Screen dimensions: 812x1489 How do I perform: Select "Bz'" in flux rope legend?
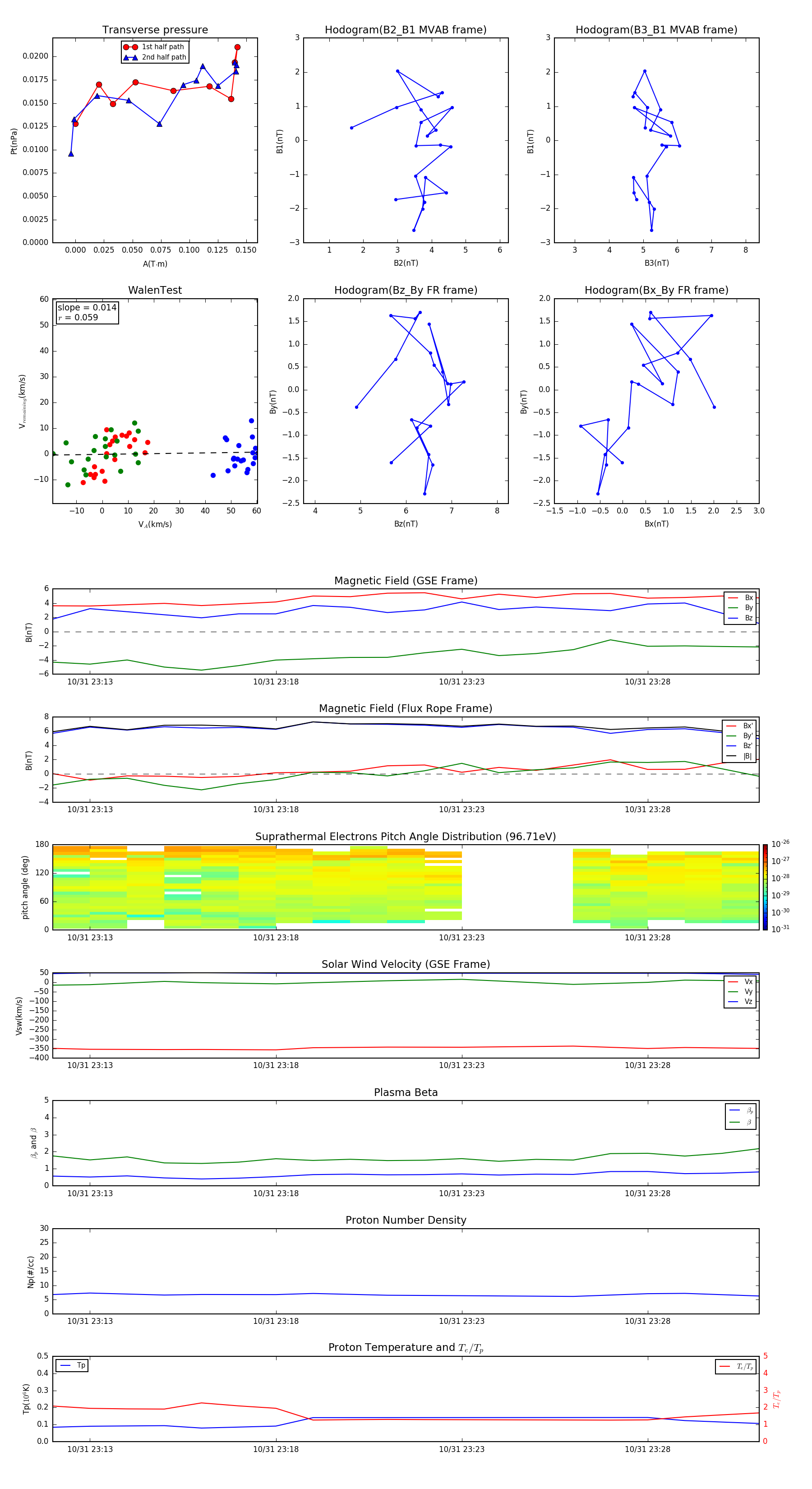point(740,746)
